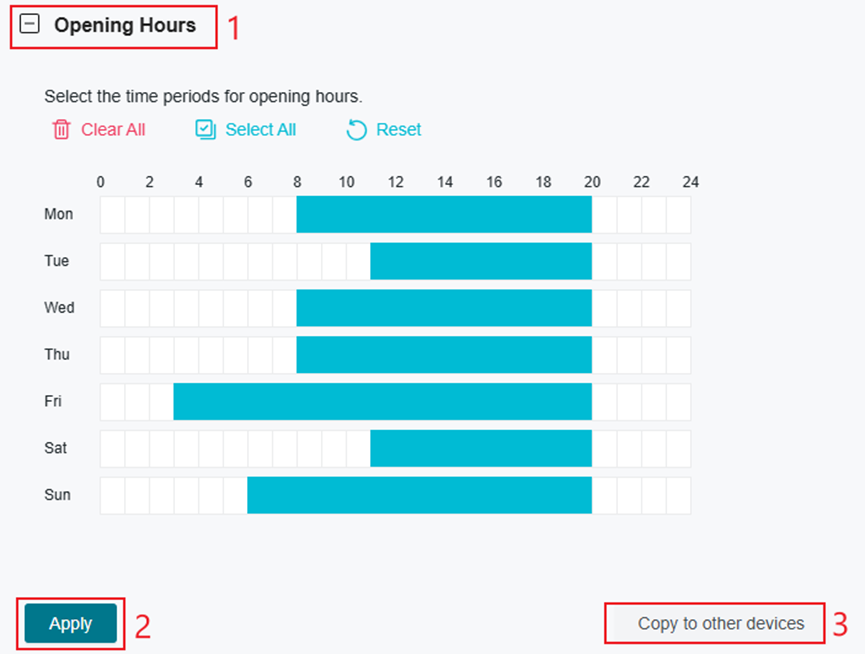This screenshot has height=654, width=865.
Task: Click the 24 hour label at grid's end
Action: coord(691,182)
